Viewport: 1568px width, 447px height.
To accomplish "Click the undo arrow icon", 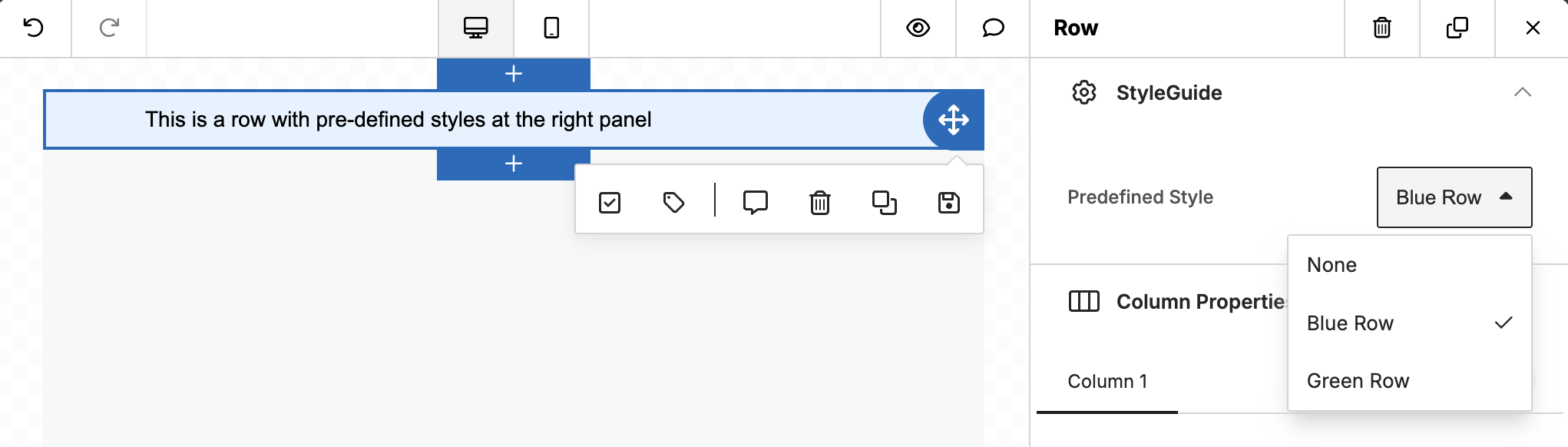I will click(x=34, y=28).
